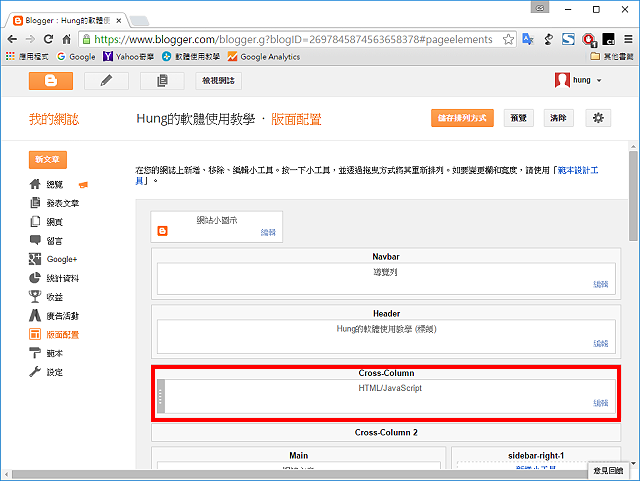Open 統計資料 stats in sidebar
The width and height of the screenshot is (641, 482).
click(63, 278)
